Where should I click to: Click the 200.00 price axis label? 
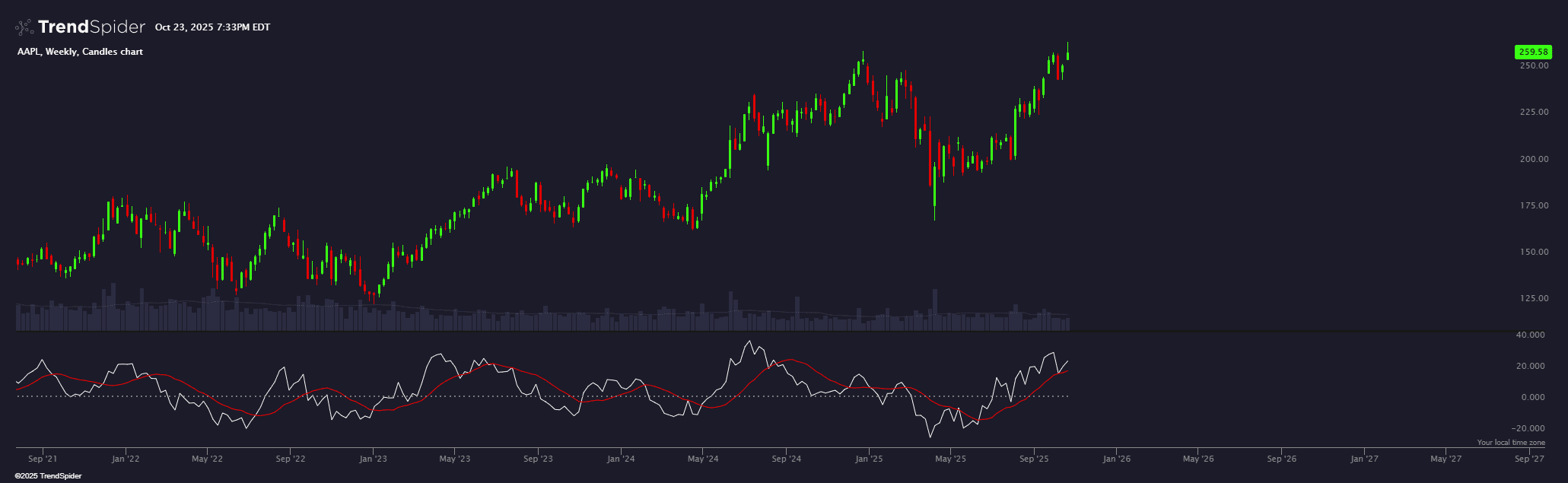pos(1534,159)
